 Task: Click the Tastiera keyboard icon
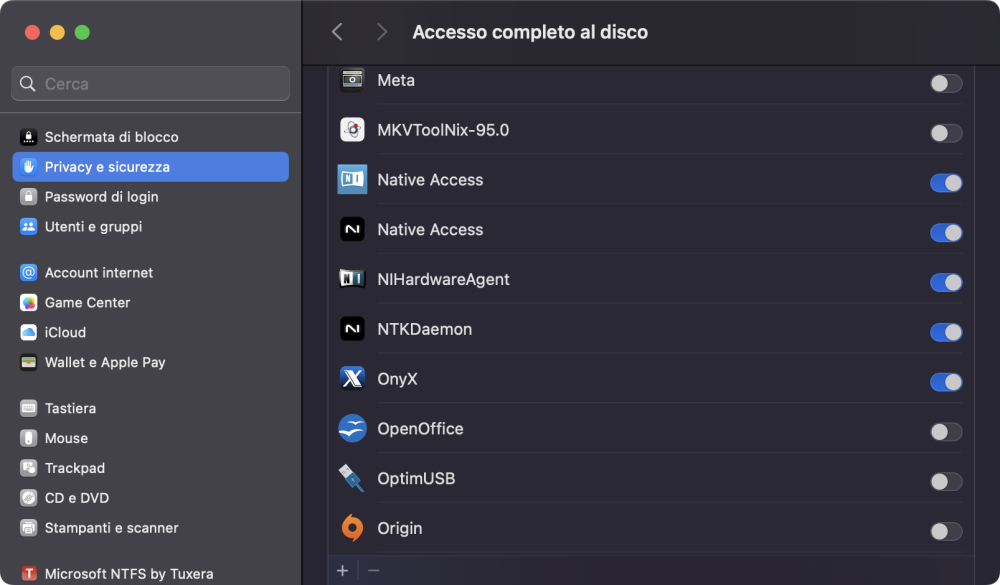point(28,408)
